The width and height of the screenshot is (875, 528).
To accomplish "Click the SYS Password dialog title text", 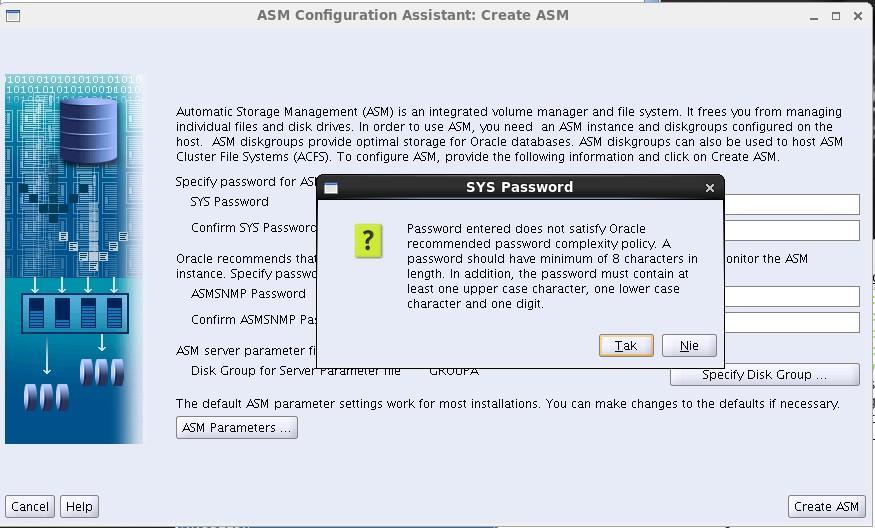I will click(x=520, y=187).
